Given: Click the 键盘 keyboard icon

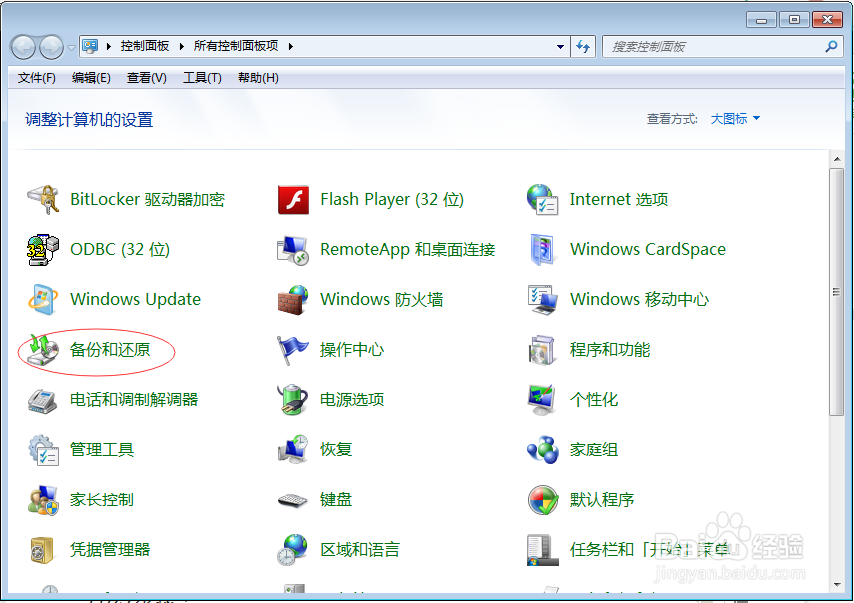Looking at the screenshot, I should pyautogui.click(x=293, y=500).
